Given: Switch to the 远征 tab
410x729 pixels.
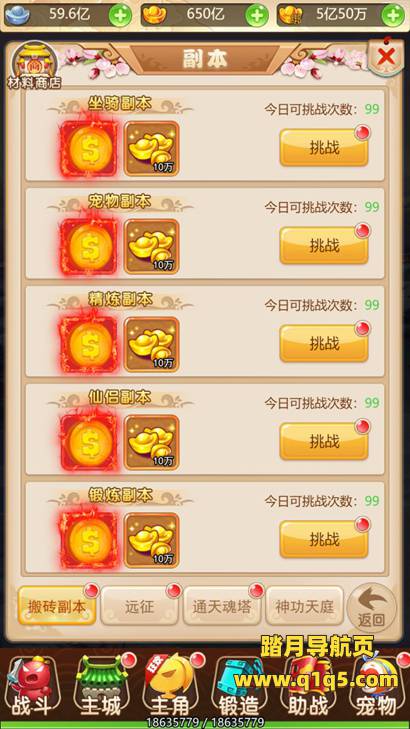Looking at the screenshot, I should (x=139, y=606).
